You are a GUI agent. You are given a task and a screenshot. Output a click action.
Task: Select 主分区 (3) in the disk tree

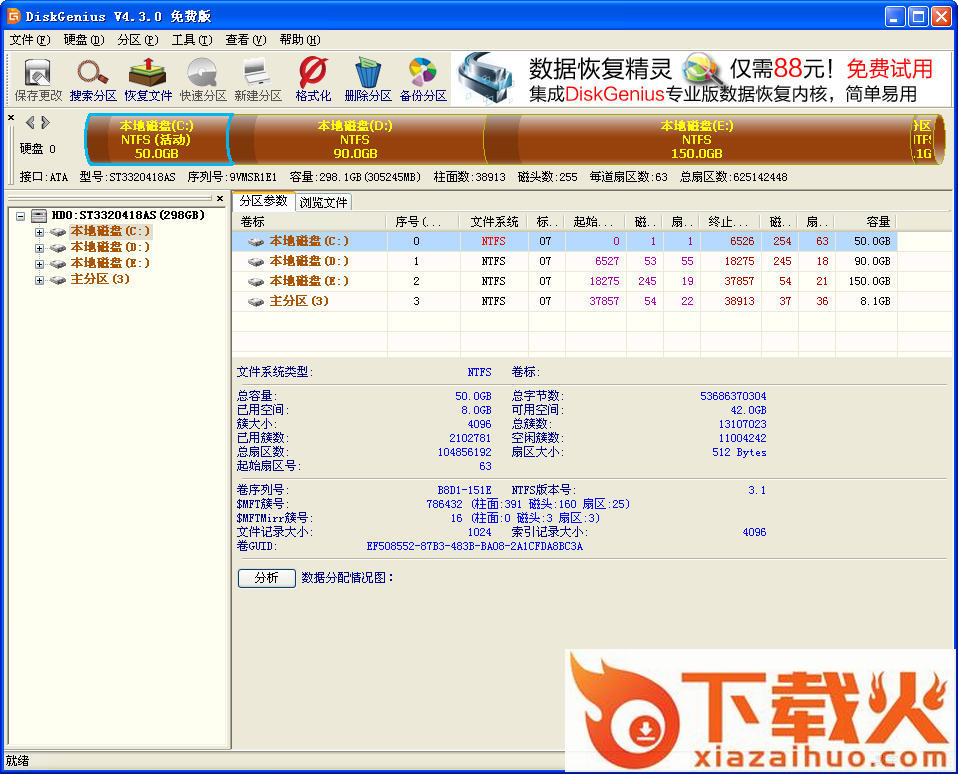(x=100, y=279)
